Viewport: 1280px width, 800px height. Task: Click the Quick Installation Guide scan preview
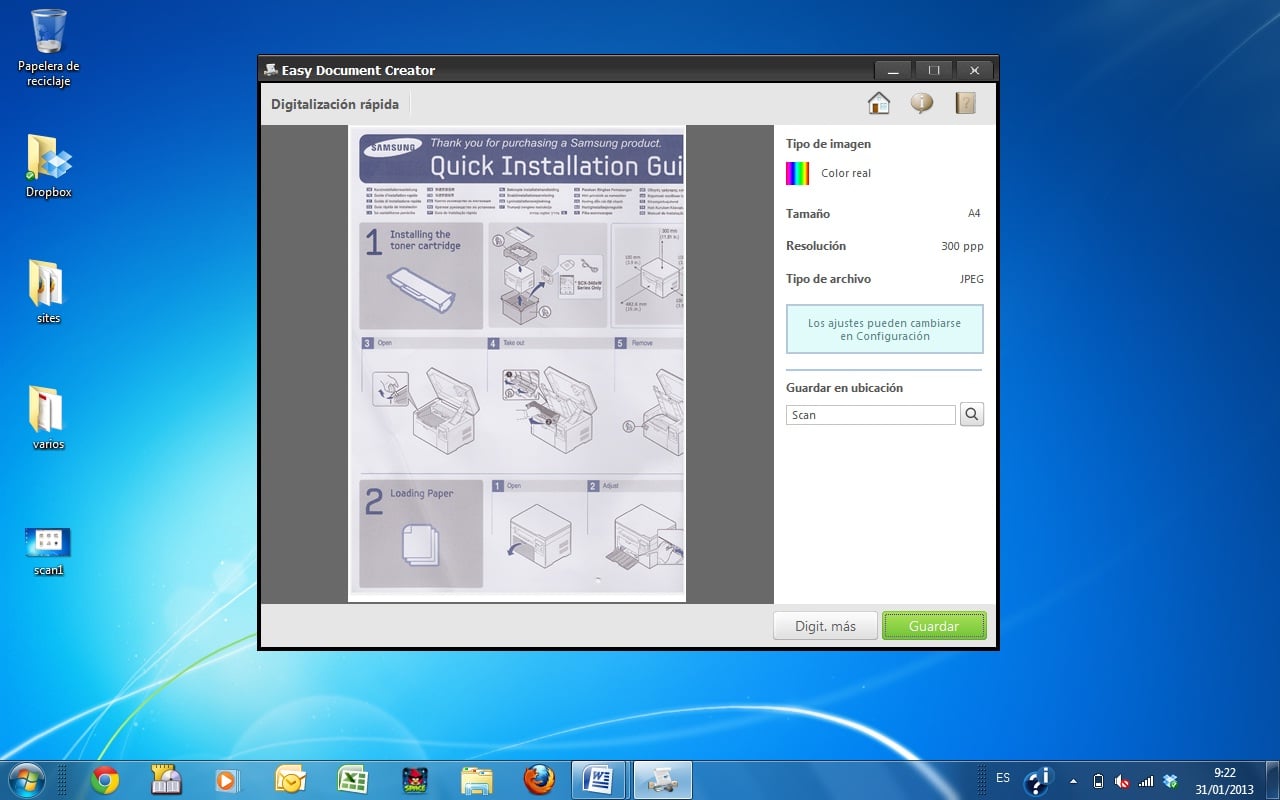[516, 363]
